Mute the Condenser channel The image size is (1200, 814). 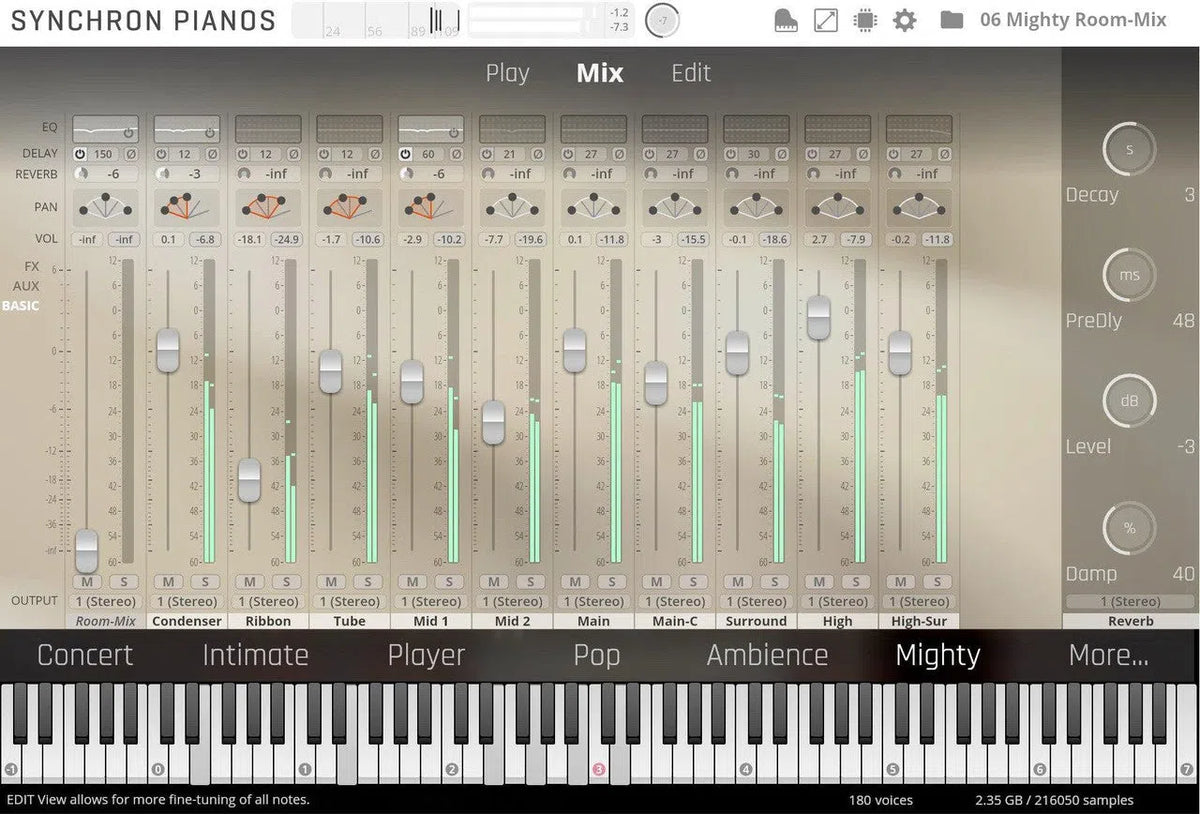[167, 582]
